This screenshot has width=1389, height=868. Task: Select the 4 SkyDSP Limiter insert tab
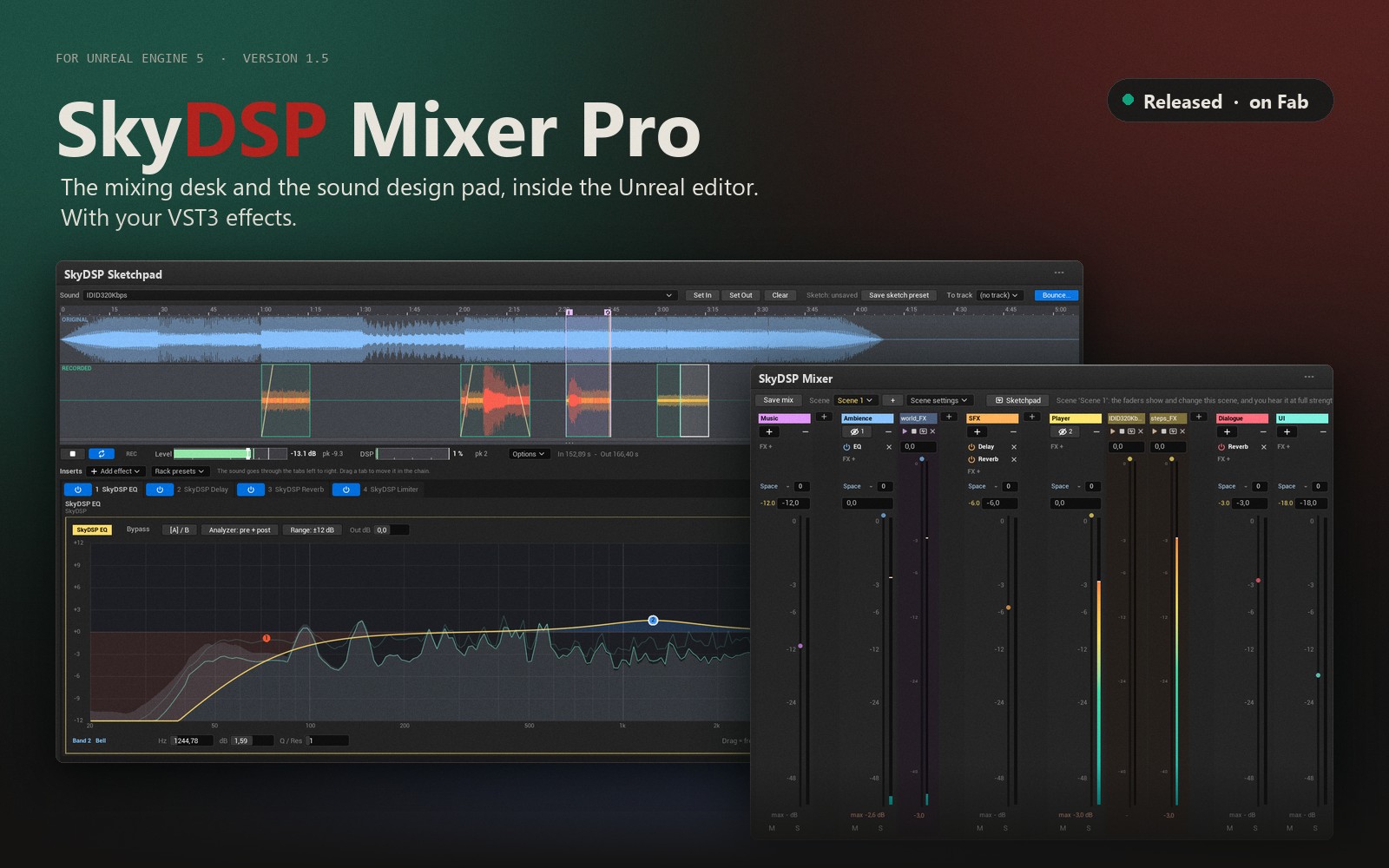(391, 490)
